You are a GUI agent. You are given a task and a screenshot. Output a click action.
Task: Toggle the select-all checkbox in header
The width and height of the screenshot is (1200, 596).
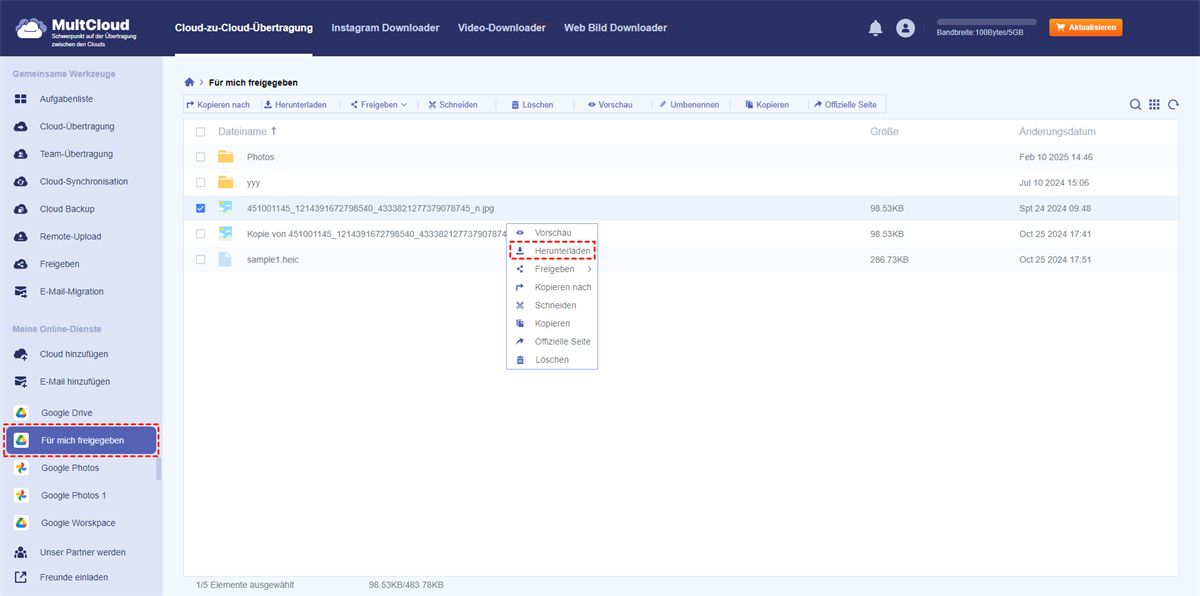click(x=201, y=132)
